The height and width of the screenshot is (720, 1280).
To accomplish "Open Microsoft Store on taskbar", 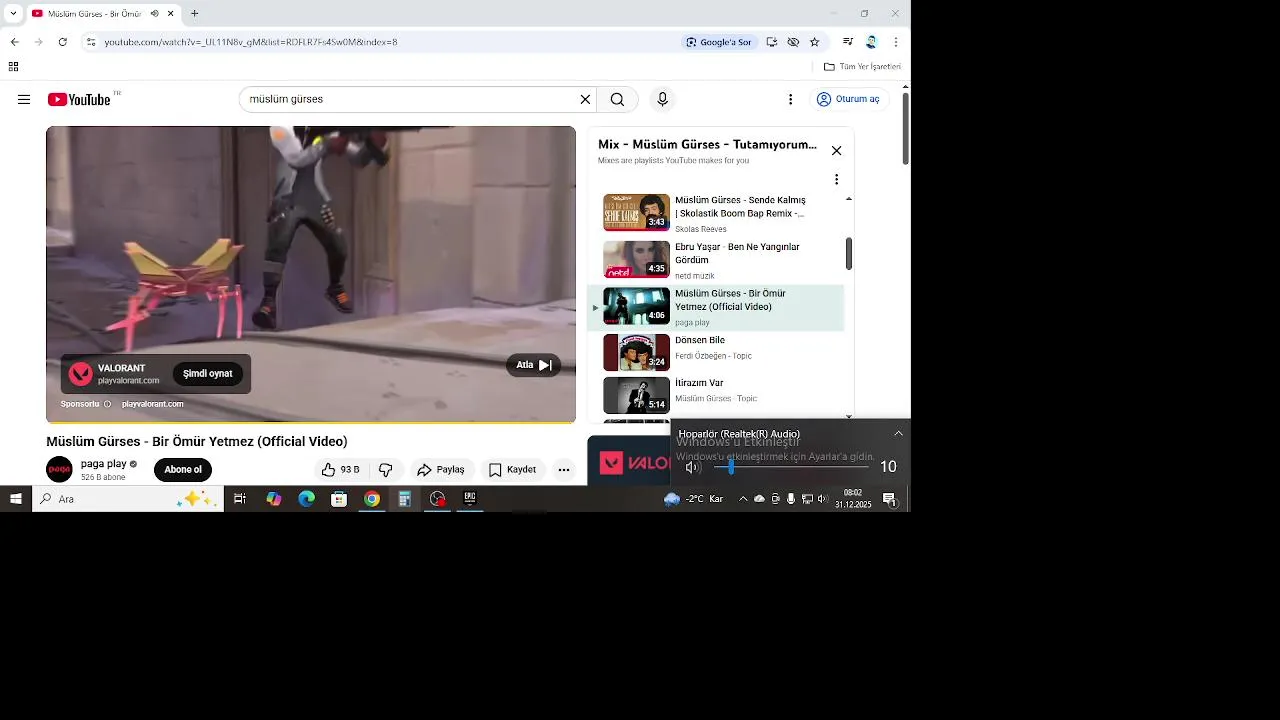I will pos(339,499).
